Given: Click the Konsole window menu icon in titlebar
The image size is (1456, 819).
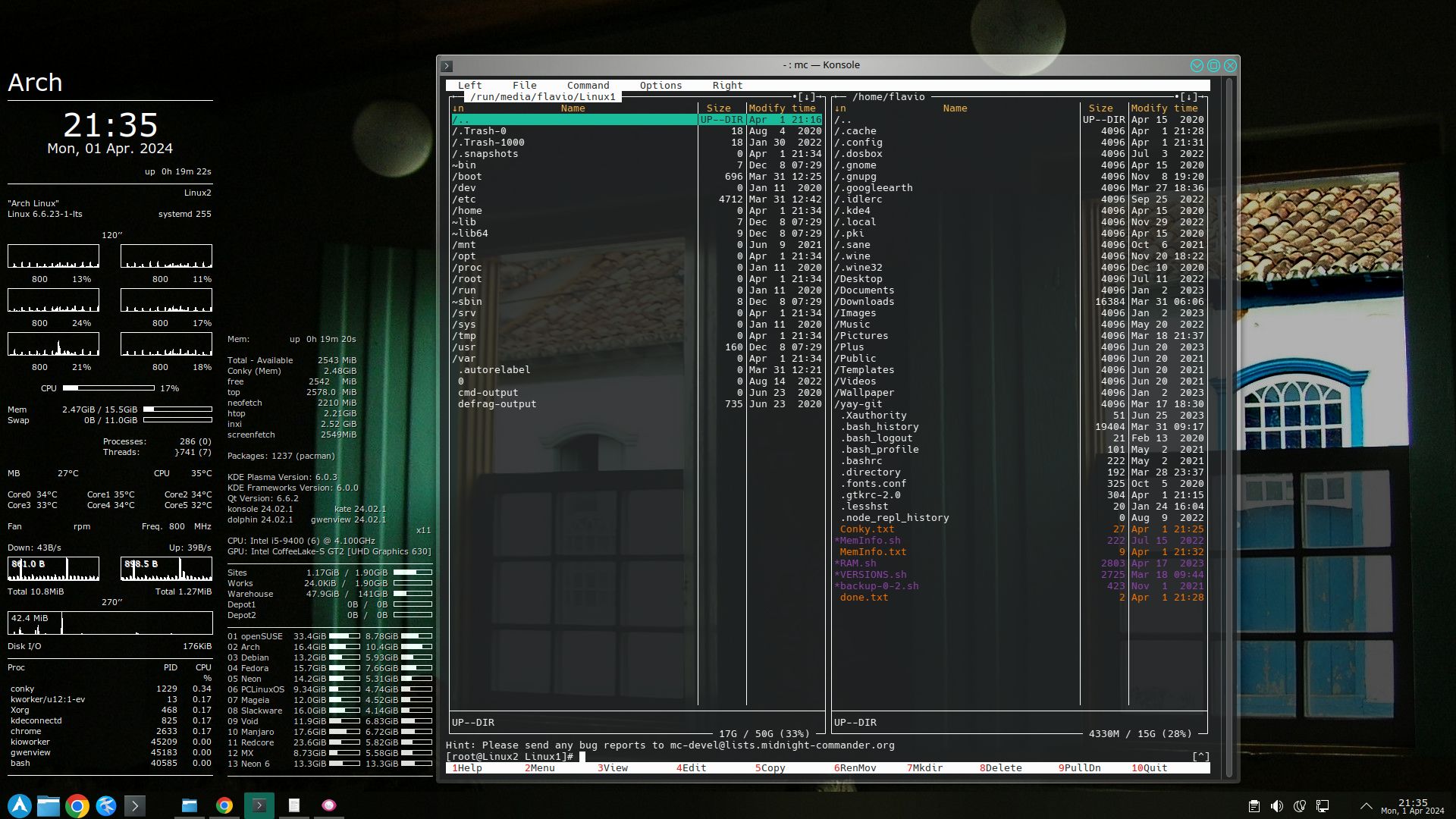Looking at the screenshot, I should [447, 66].
